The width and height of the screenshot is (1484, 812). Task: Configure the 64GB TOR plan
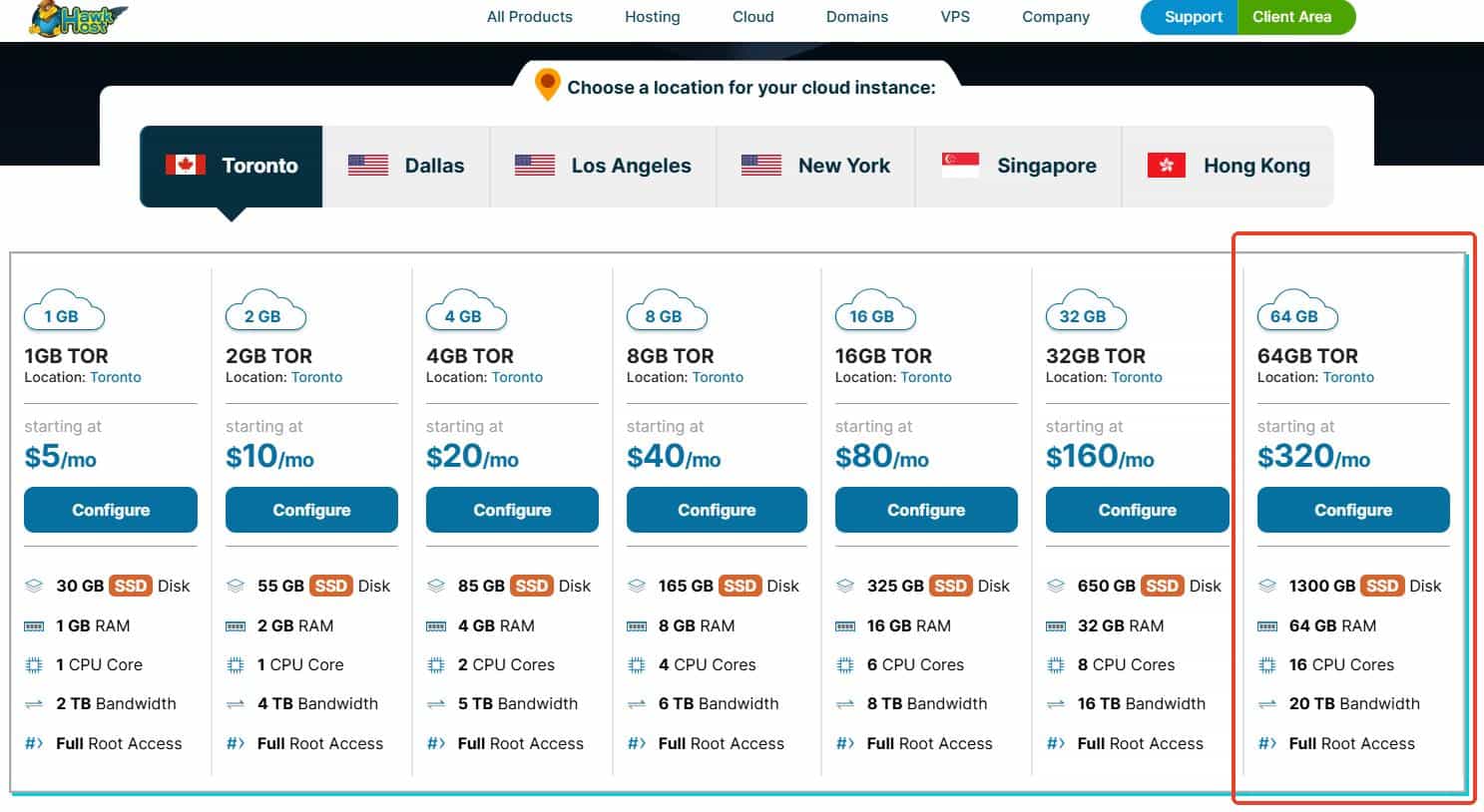pos(1353,510)
